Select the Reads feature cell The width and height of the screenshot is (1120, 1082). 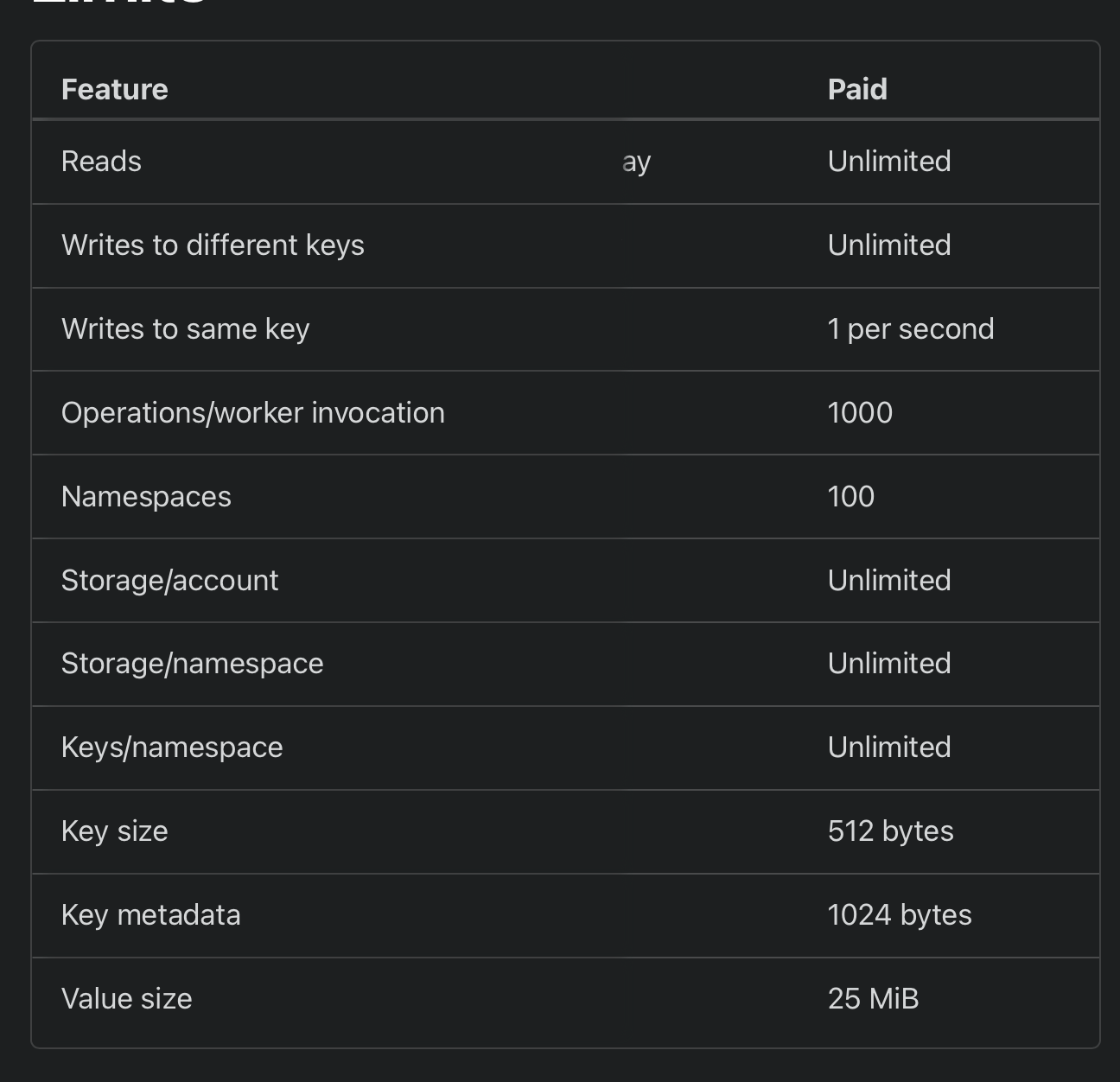pyautogui.click(x=101, y=162)
